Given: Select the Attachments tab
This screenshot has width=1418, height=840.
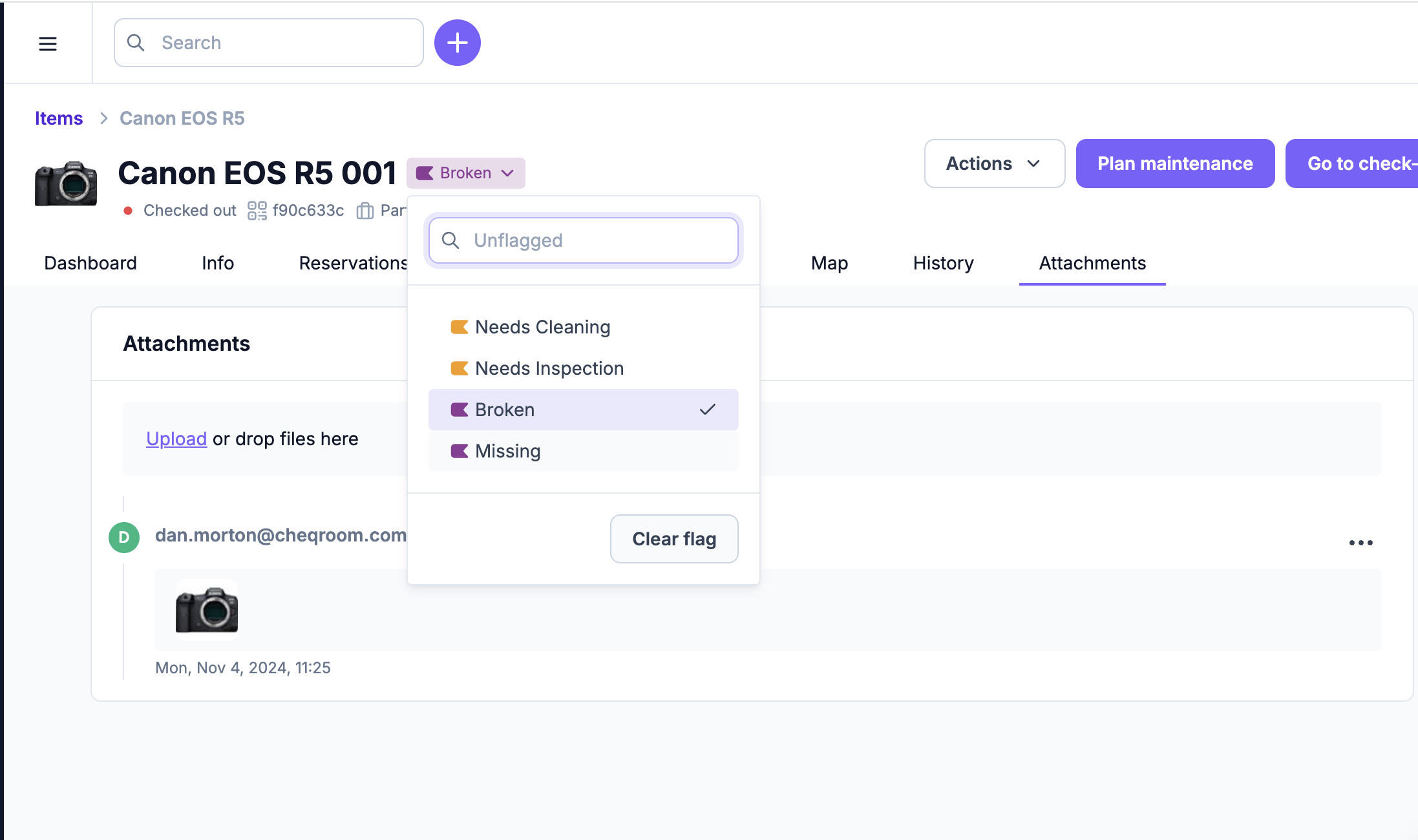Looking at the screenshot, I should (x=1092, y=263).
